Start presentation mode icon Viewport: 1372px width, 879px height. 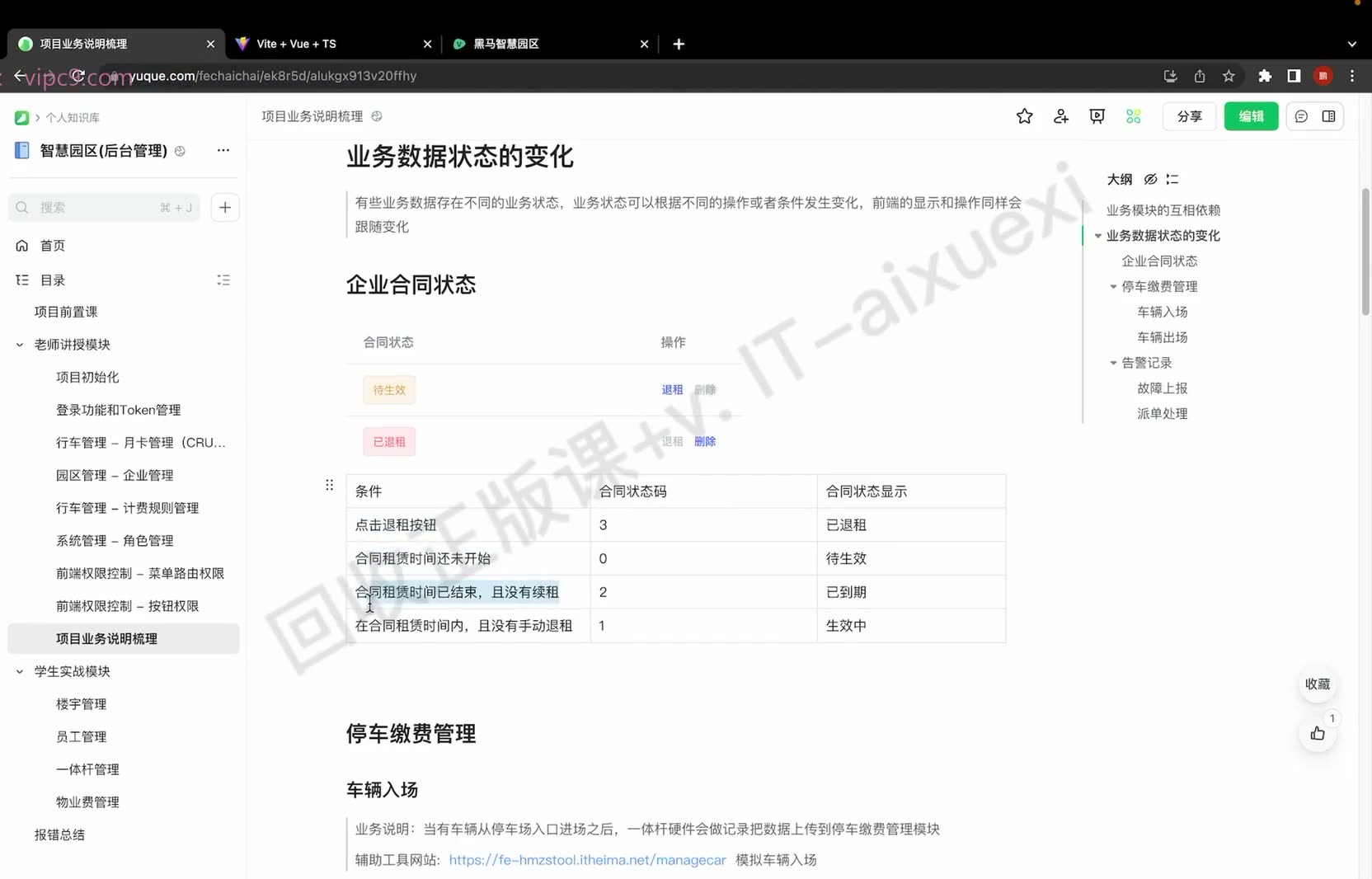(1097, 116)
